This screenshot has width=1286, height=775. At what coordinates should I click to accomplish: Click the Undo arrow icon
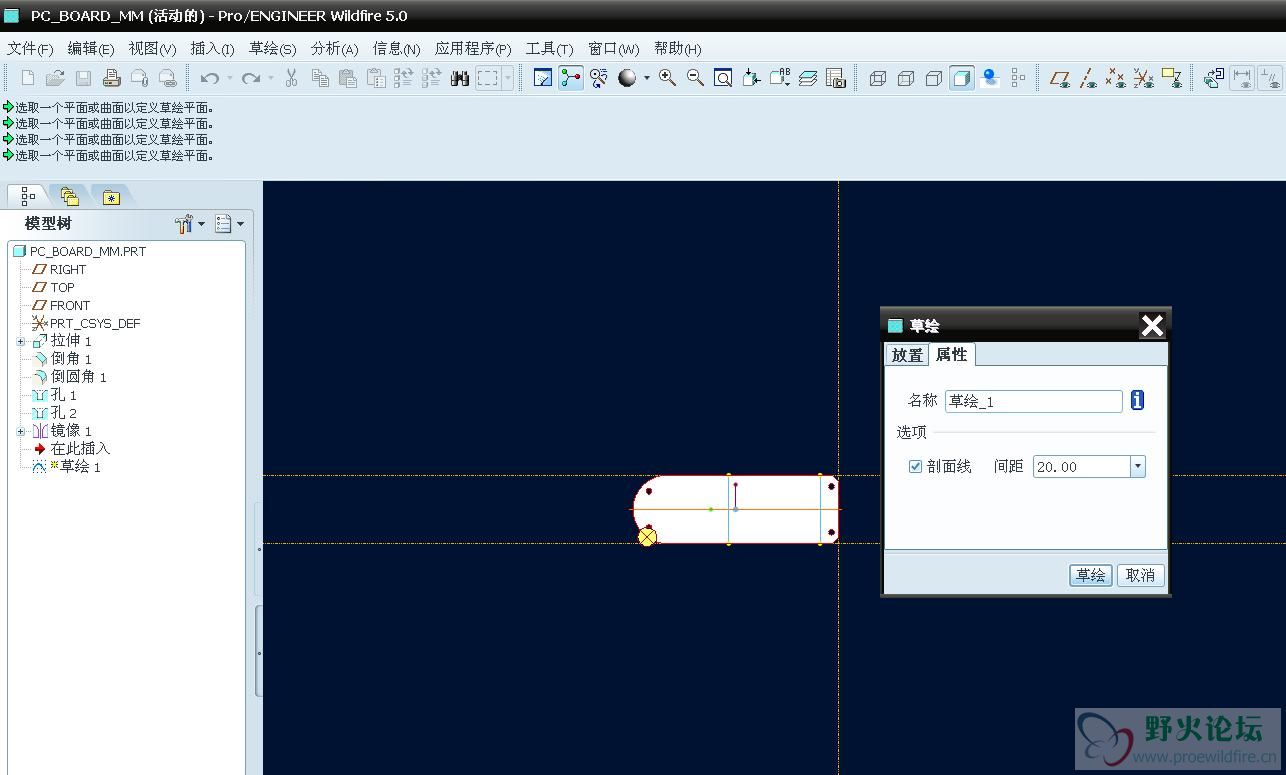[x=209, y=78]
